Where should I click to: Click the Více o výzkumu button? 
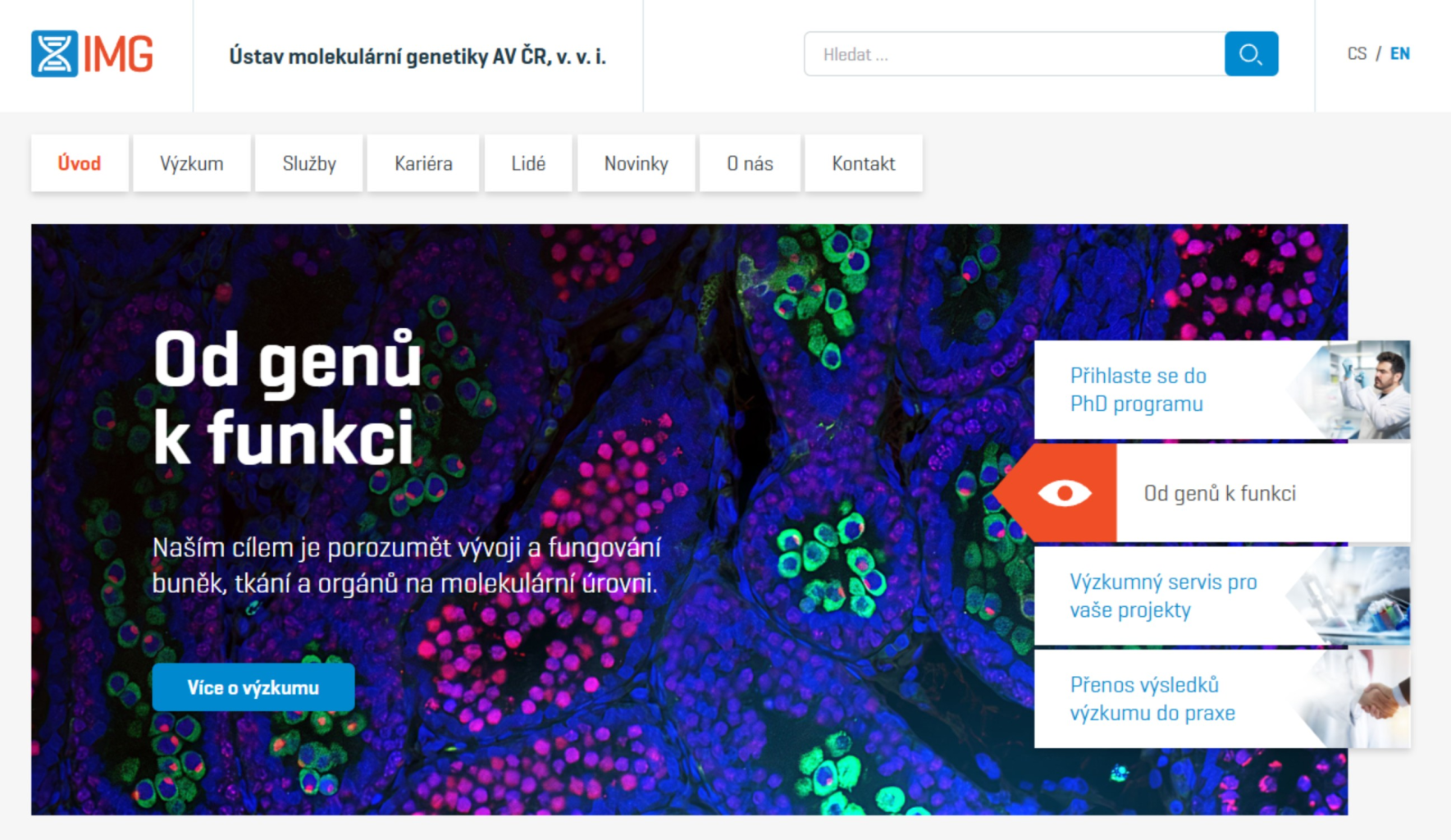[x=253, y=687]
